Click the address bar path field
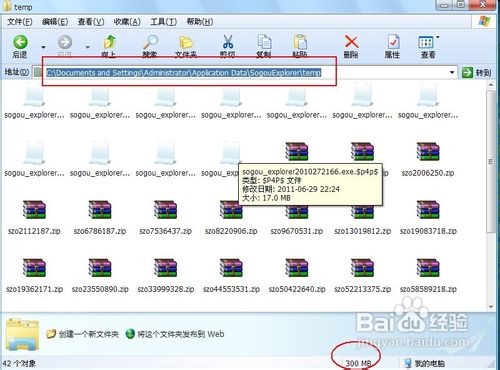Viewport: 500px width, 370px height. point(245,73)
